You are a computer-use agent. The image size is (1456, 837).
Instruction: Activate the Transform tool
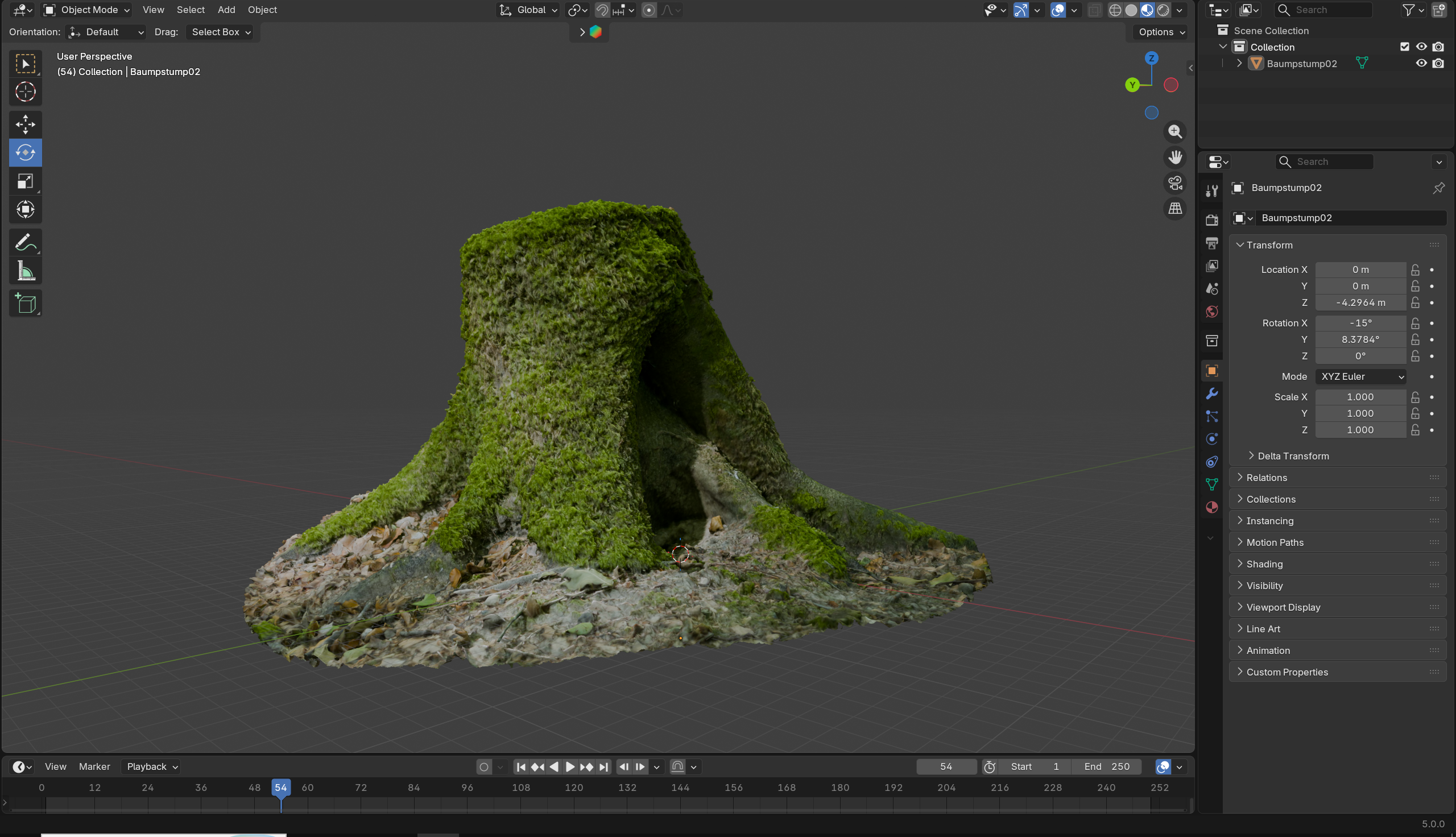coord(25,209)
